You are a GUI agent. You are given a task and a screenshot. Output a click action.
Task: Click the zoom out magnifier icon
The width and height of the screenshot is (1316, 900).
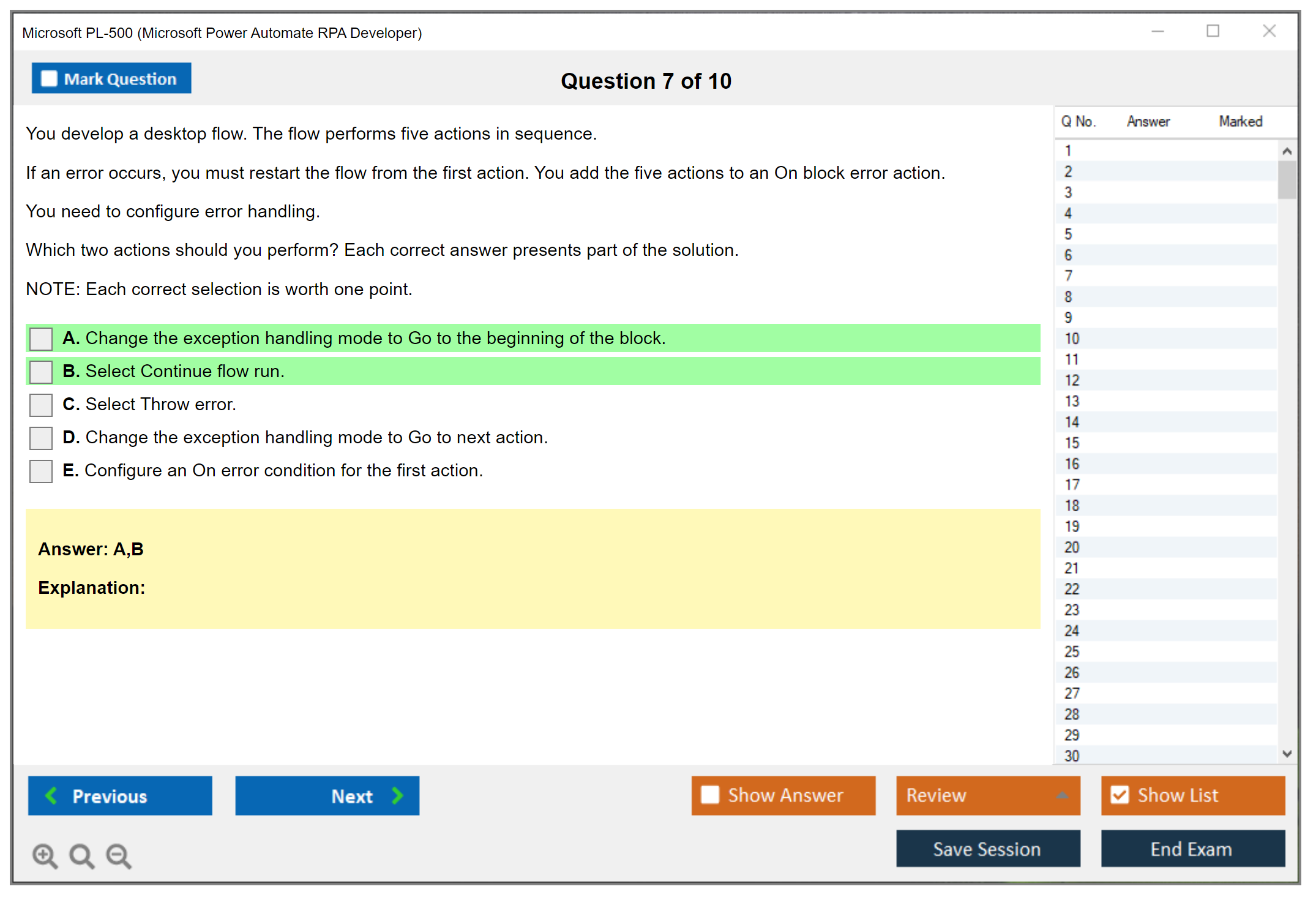pos(119,855)
